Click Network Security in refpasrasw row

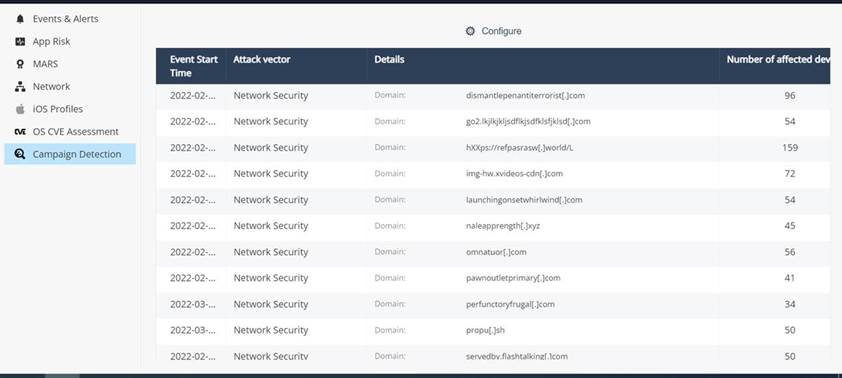point(271,148)
